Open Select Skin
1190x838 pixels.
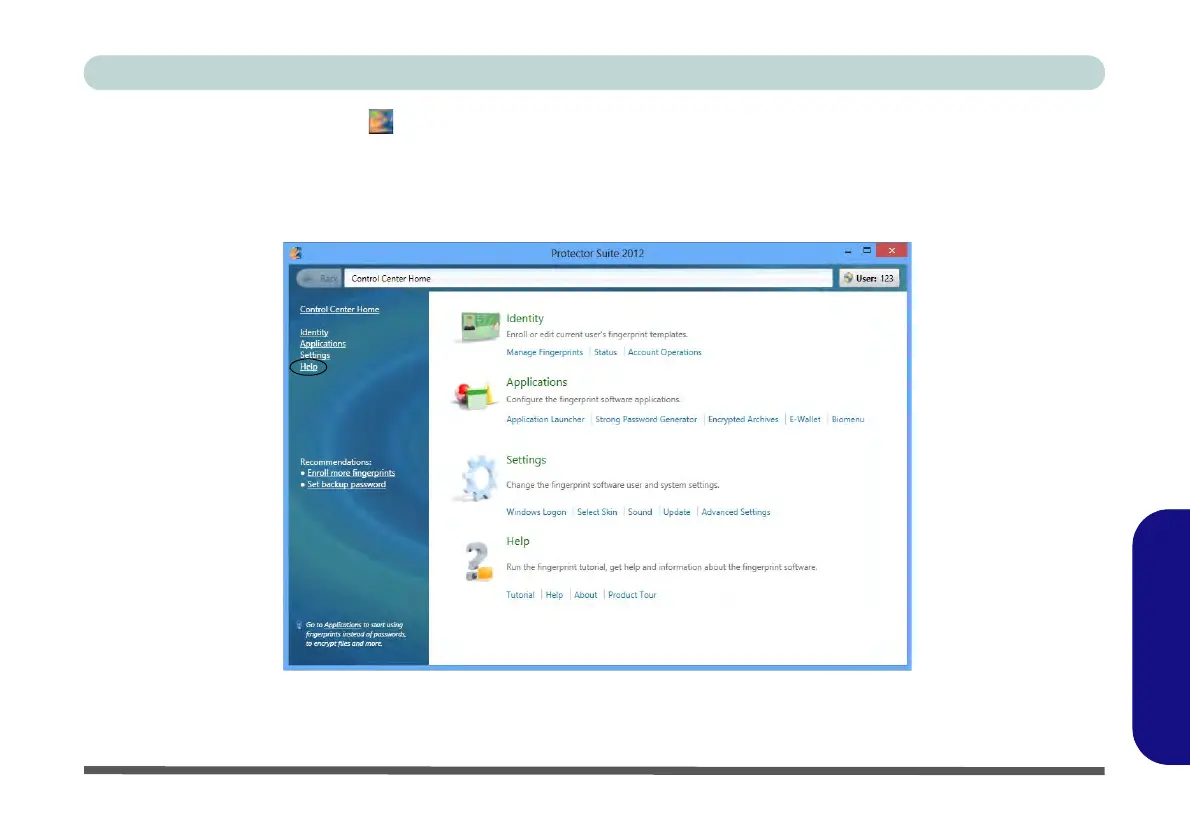coord(597,512)
